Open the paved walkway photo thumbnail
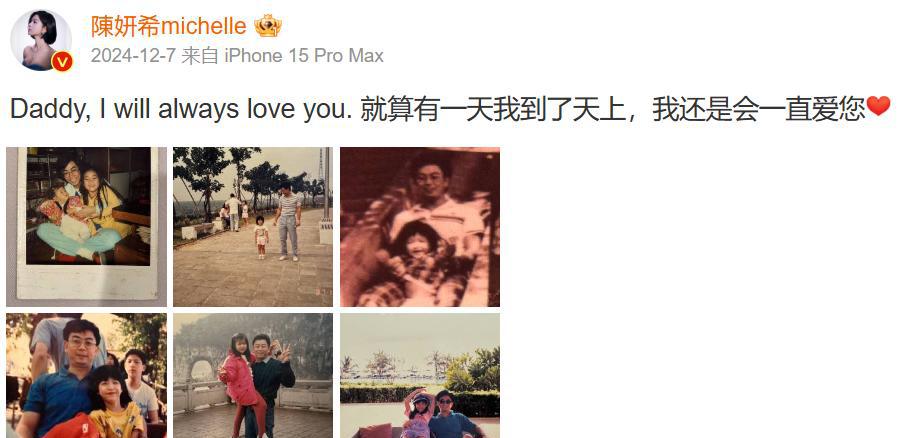This screenshot has height=438, width=912. [253, 227]
